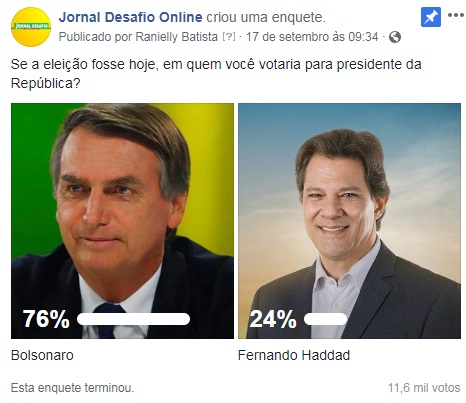Click the 76% result bar
Viewport: 466px width, 403px height.
(133, 319)
